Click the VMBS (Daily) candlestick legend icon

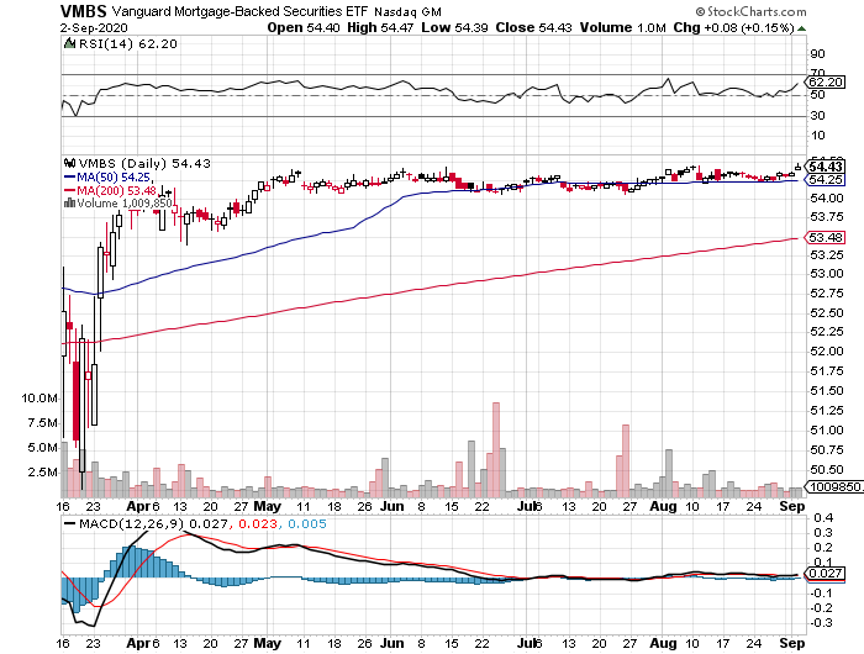69,163
